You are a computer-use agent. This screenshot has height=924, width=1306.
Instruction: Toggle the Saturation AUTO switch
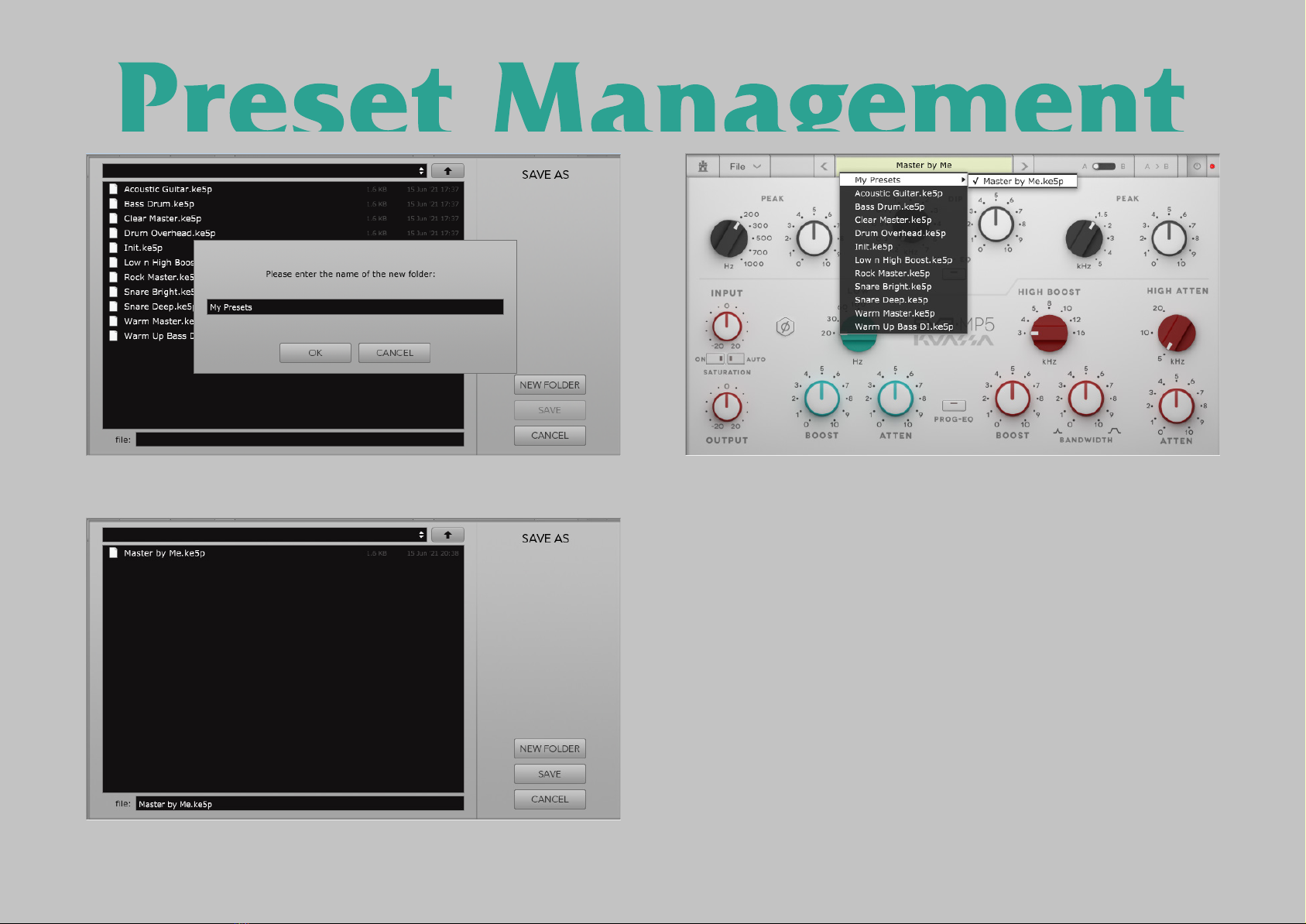click(735, 359)
